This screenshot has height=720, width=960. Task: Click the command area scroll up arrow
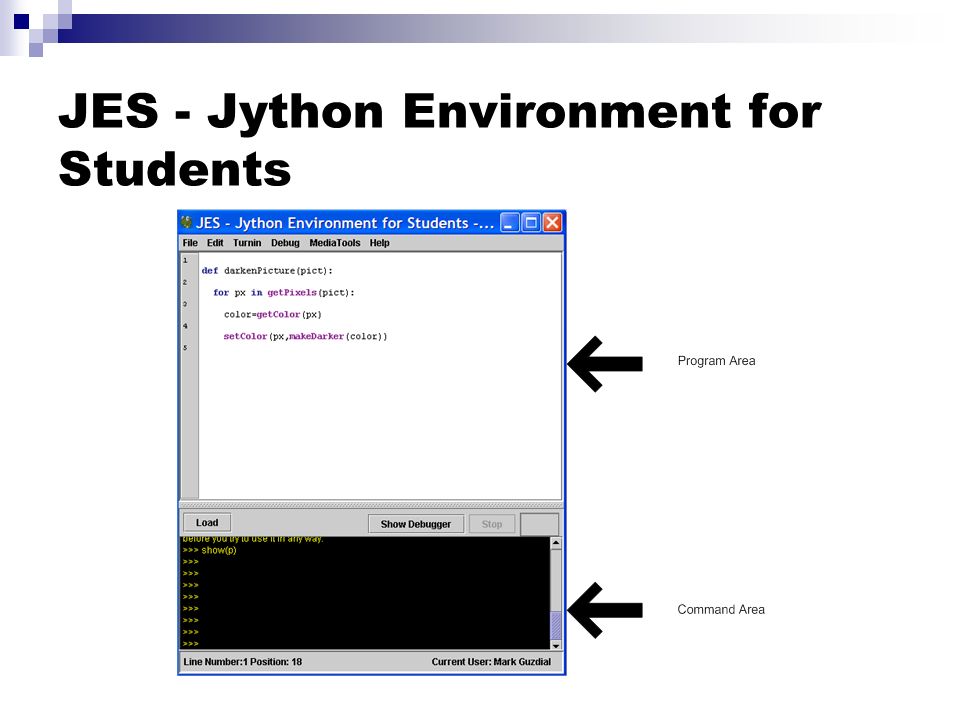click(556, 543)
